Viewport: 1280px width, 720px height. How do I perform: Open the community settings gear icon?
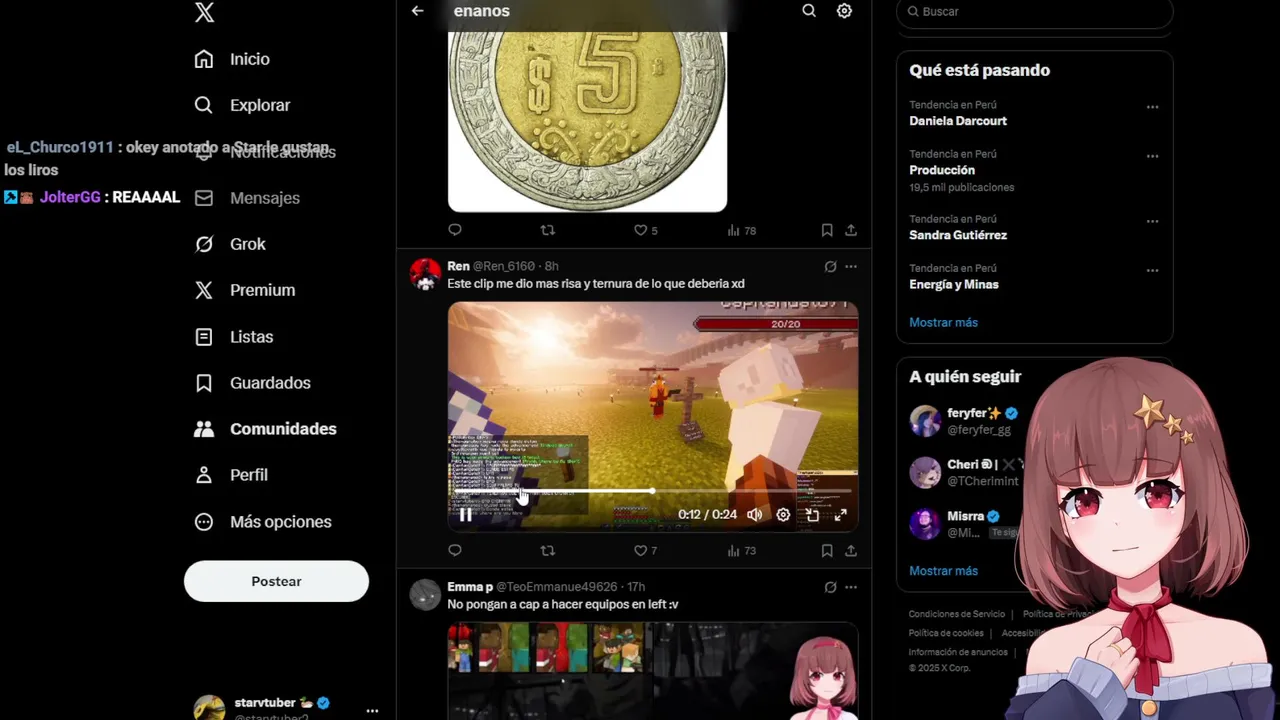click(844, 11)
